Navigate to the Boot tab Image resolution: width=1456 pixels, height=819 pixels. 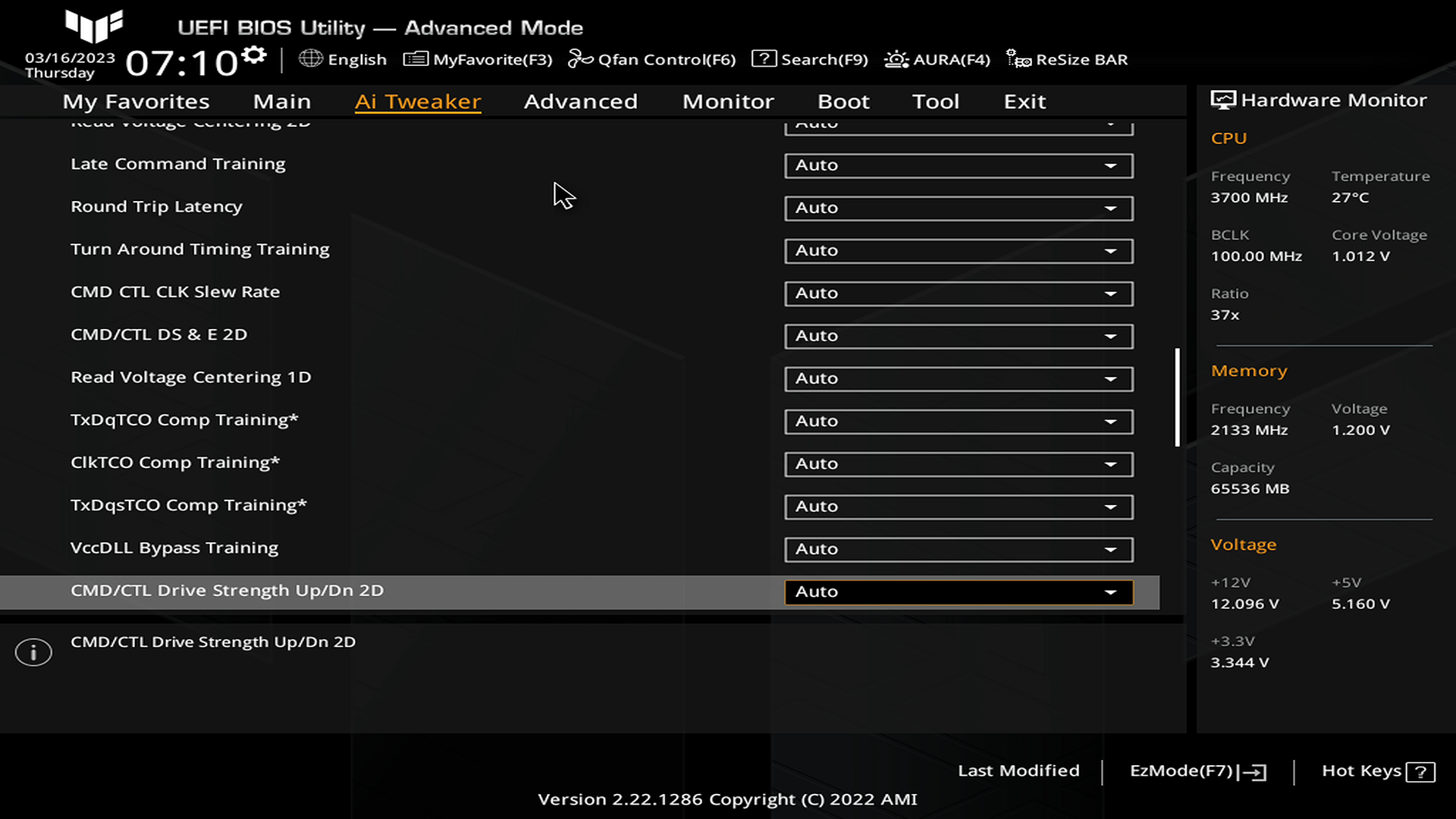tap(843, 100)
